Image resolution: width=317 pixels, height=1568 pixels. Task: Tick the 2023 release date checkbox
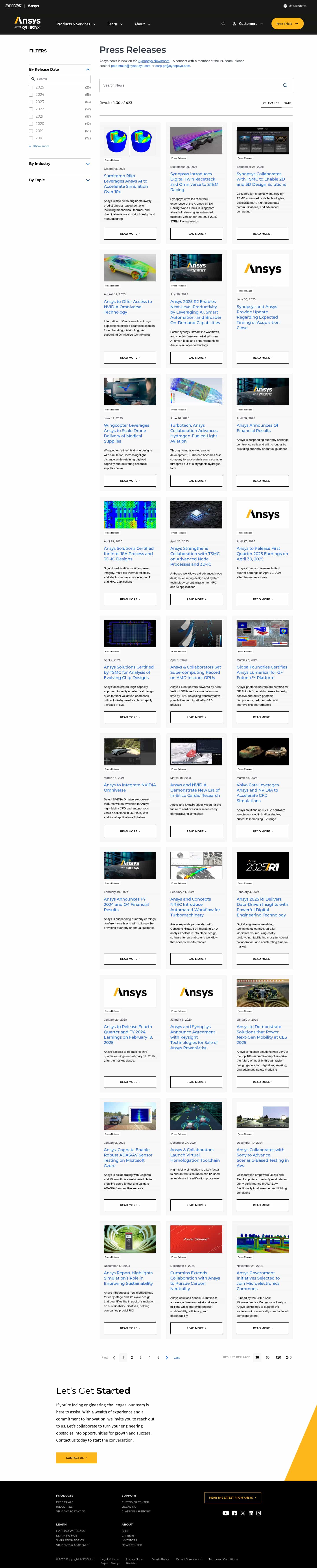coord(31,102)
